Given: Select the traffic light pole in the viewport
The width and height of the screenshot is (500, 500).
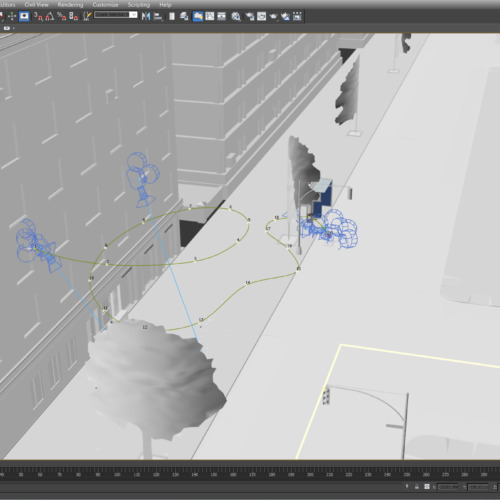Looking at the screenshot, I should point(405,425).
